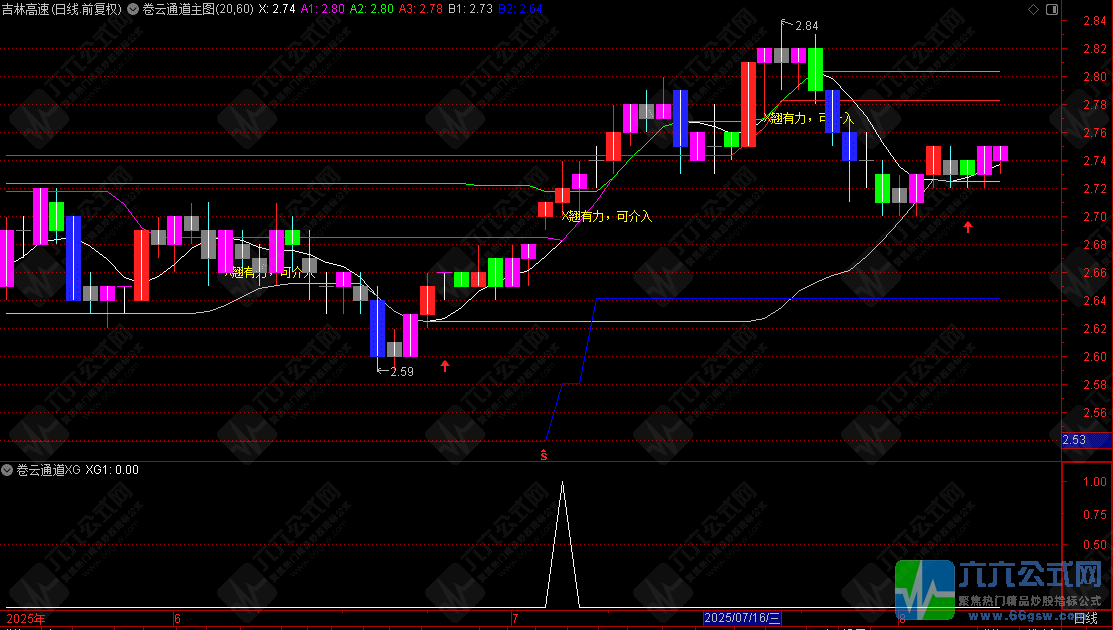This screenshot has height=630, width=1113.
Task: Click the 卷云通道XG sub-chart label
Action: tap(48, 470)
